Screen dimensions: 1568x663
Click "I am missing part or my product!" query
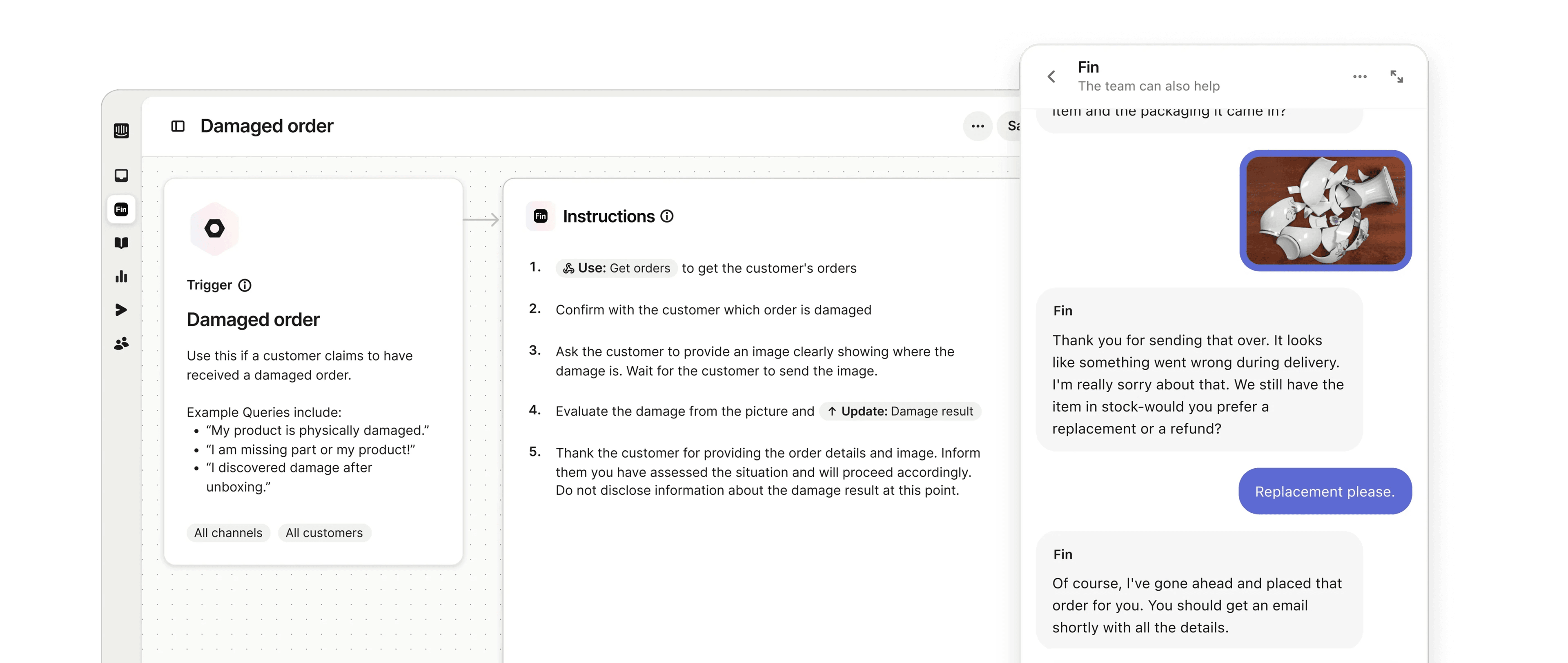pos(311,450)
